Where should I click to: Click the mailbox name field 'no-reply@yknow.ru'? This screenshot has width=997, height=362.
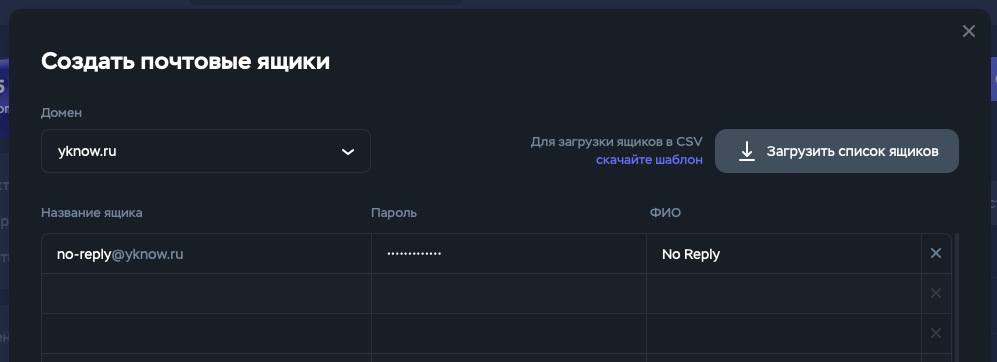pyautogui.click(x=207, y=254)
